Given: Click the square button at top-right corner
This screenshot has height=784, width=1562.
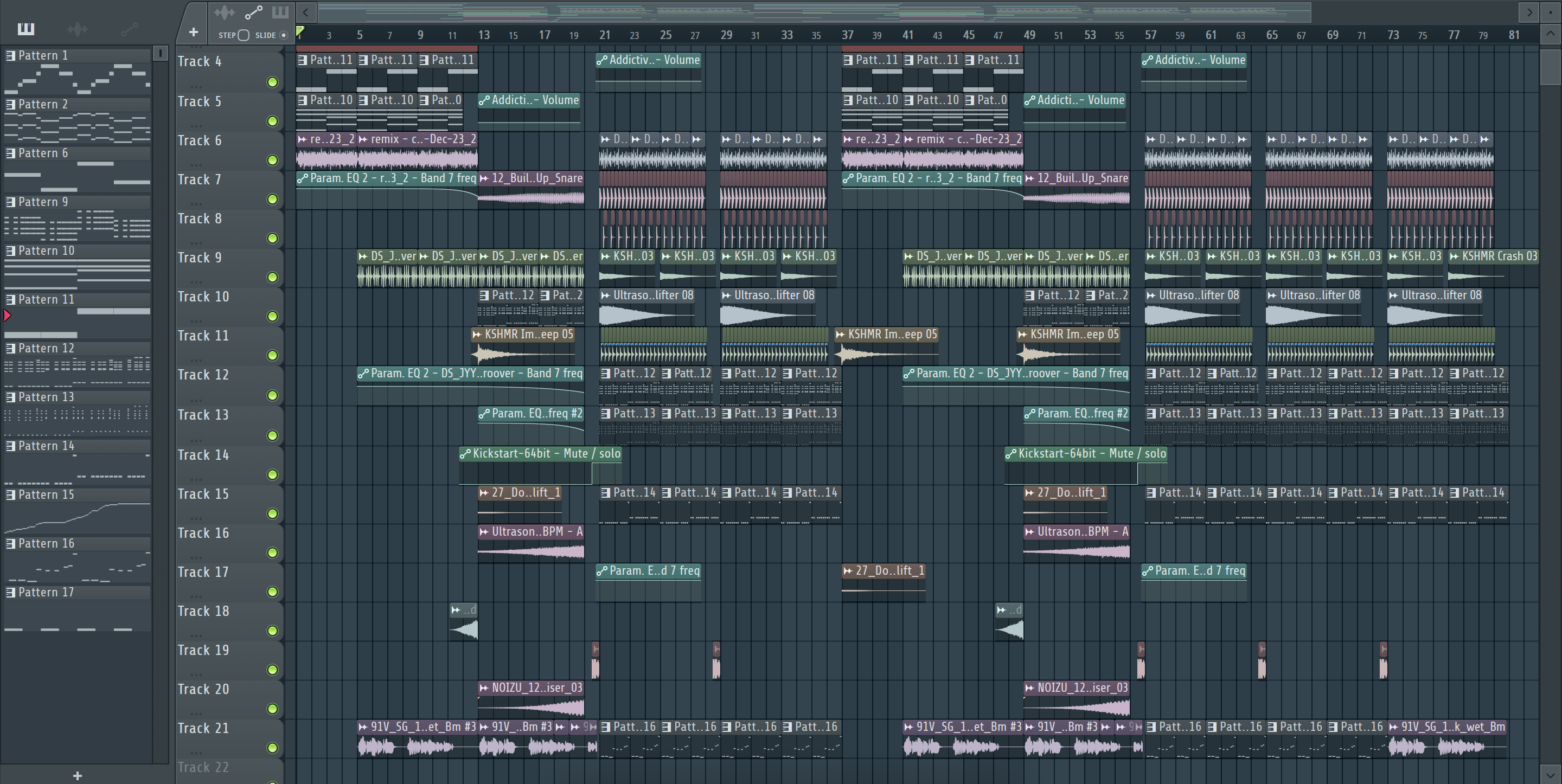Looking at the screenshot, I should click(1551, 12).
